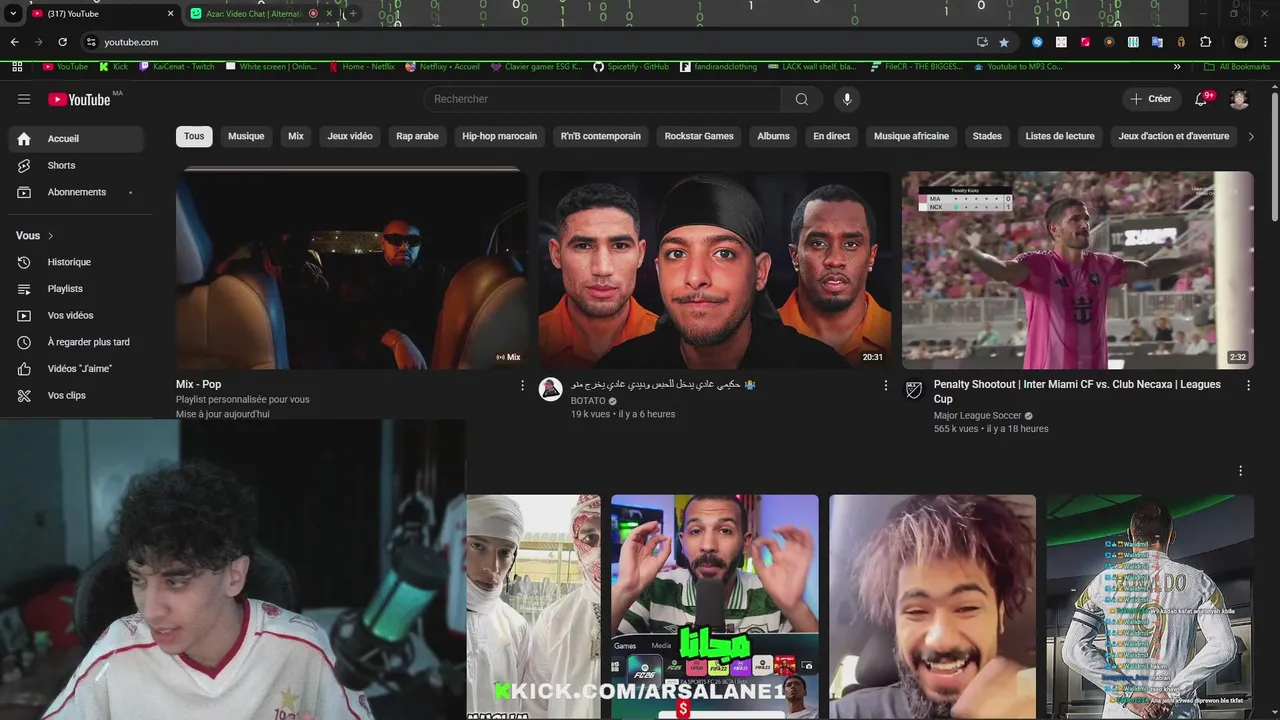Select the Hip-hop marocain filter chip

500,136
